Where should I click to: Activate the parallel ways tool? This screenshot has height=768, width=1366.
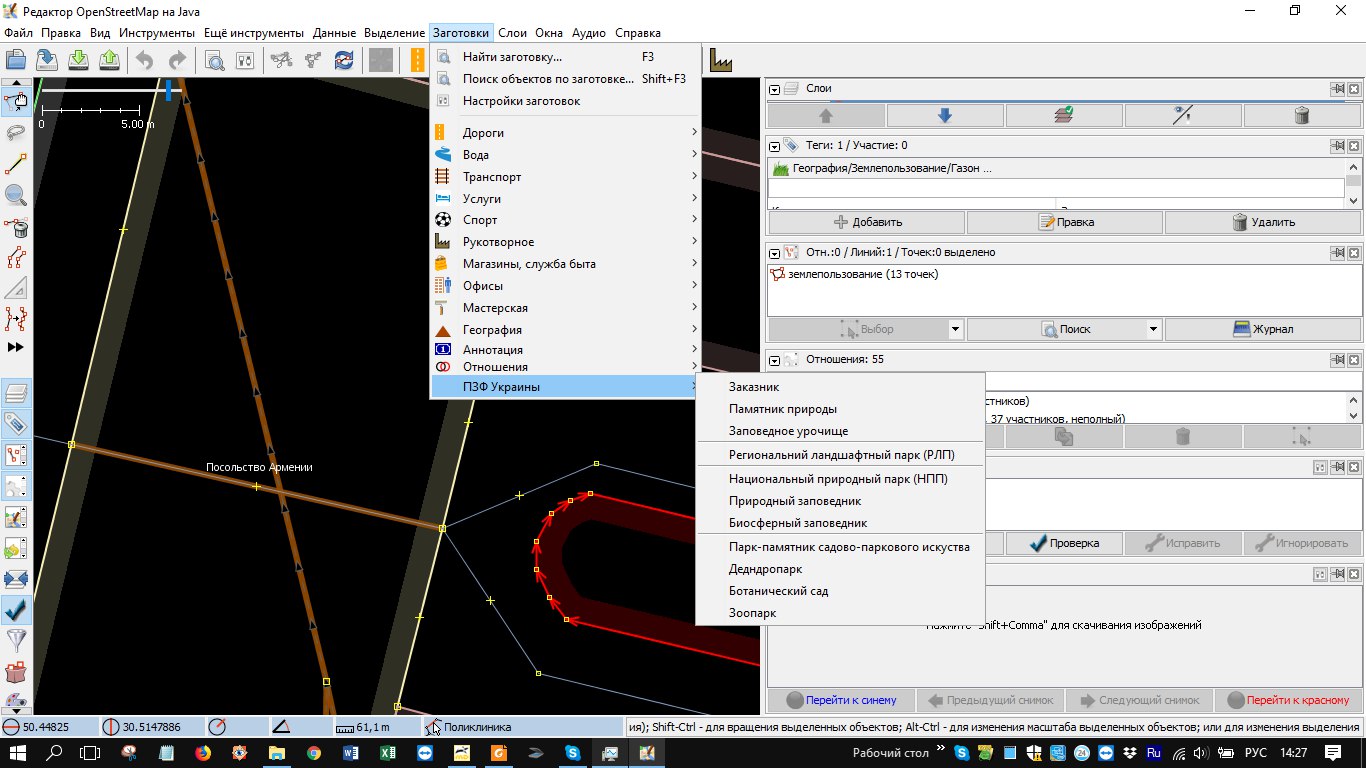pos(16,257)
